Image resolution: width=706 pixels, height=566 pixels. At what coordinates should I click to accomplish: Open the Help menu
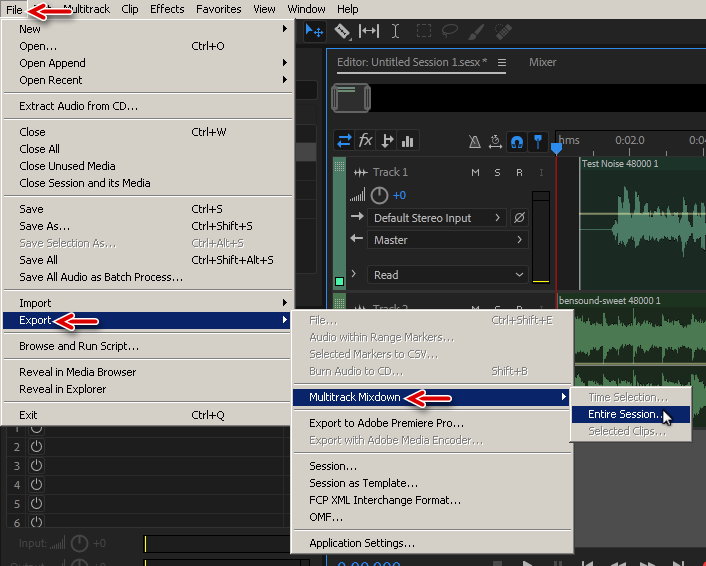coord(348,9)
